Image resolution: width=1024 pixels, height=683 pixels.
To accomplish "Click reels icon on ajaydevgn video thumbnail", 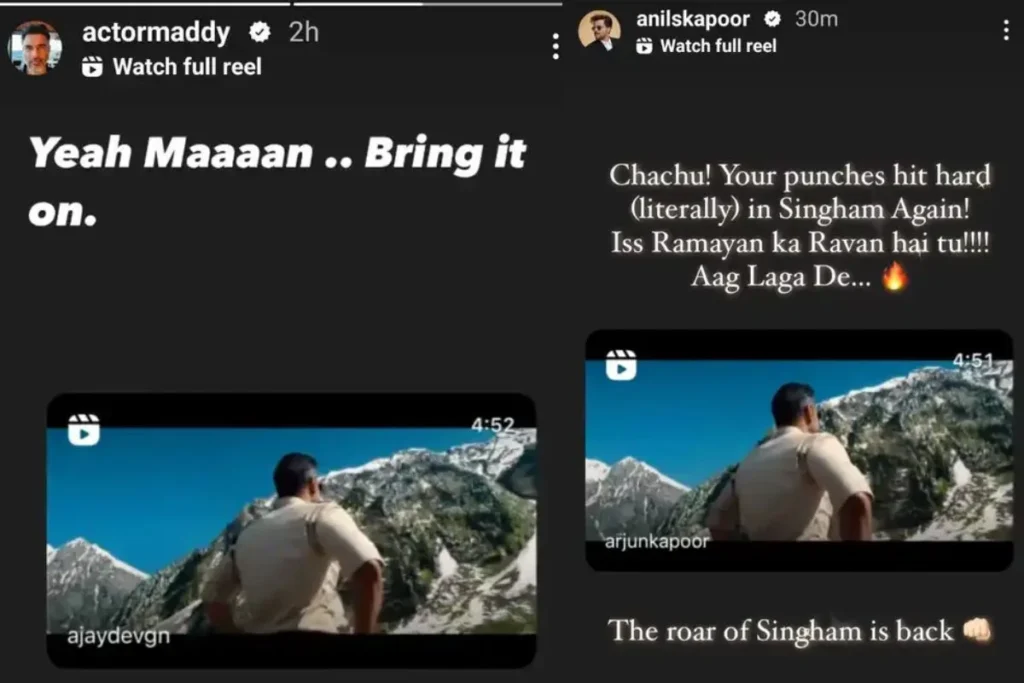I will (84, 430).
